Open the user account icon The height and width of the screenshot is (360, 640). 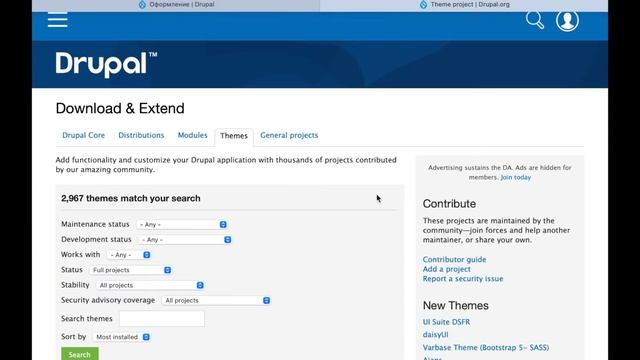pos(567,20)
